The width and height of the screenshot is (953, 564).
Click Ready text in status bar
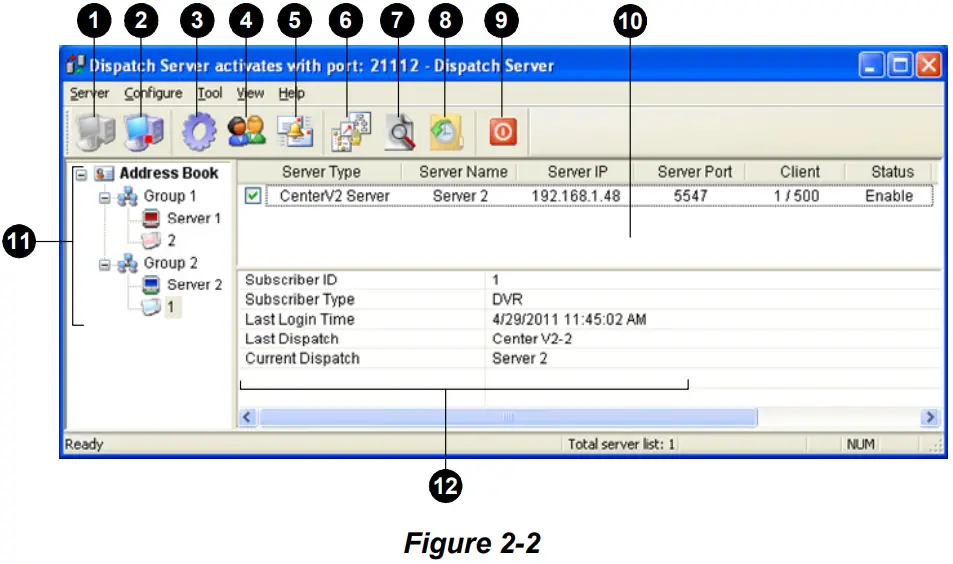(x=84, y=444)
